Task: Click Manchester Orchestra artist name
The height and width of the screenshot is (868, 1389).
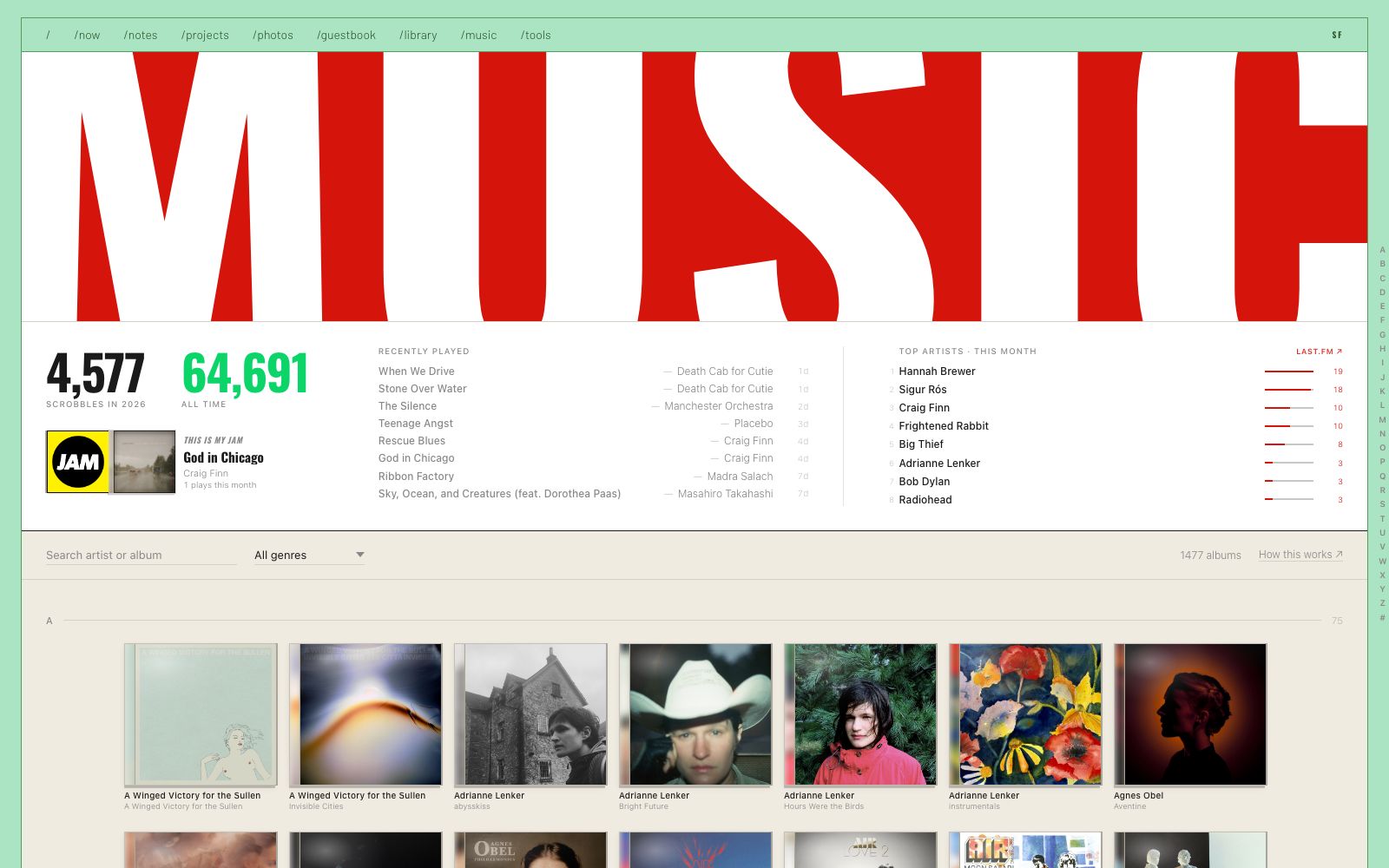Action: click(x=719, y=406)
